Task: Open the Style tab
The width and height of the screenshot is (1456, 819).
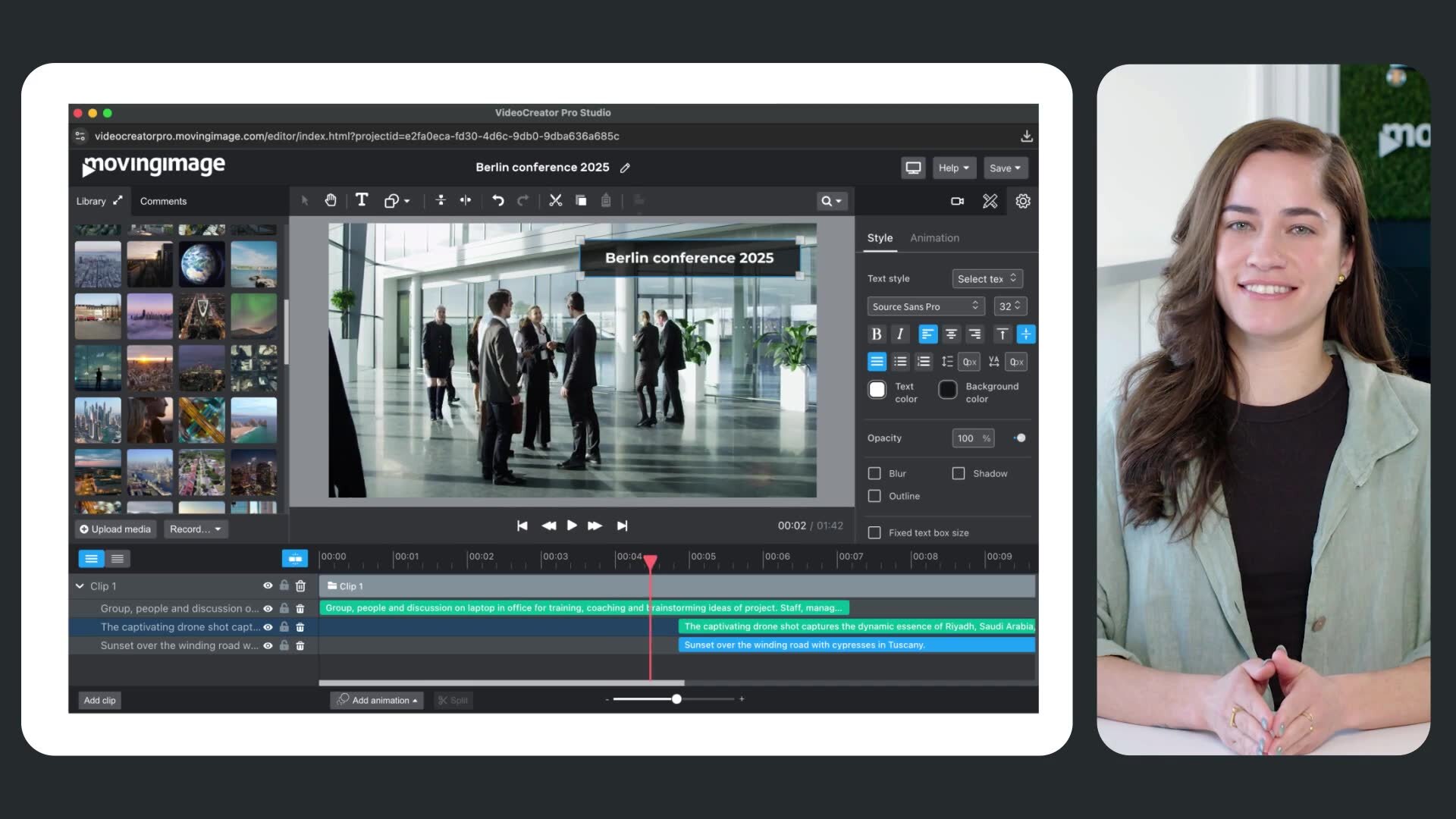Action: click(880, 238)
